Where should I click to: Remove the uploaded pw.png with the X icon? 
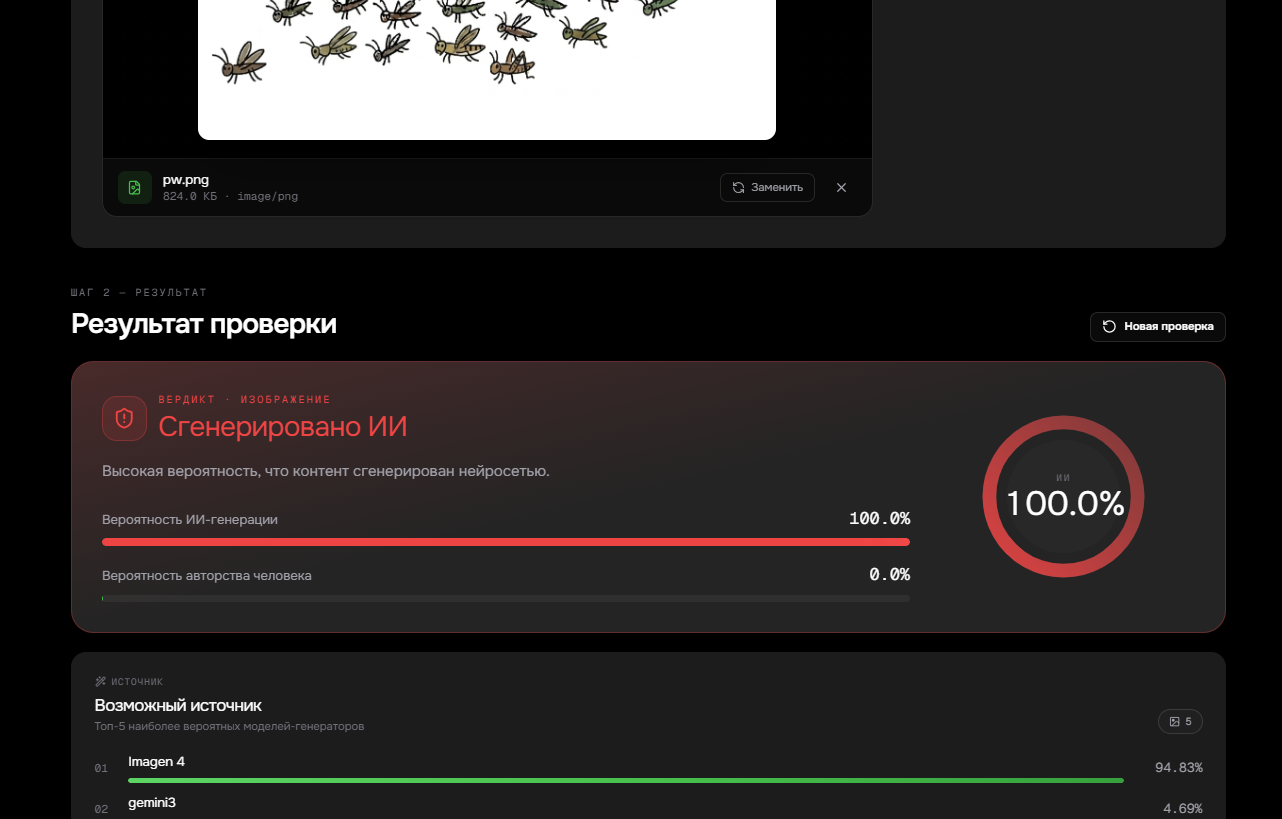(841, 187)
